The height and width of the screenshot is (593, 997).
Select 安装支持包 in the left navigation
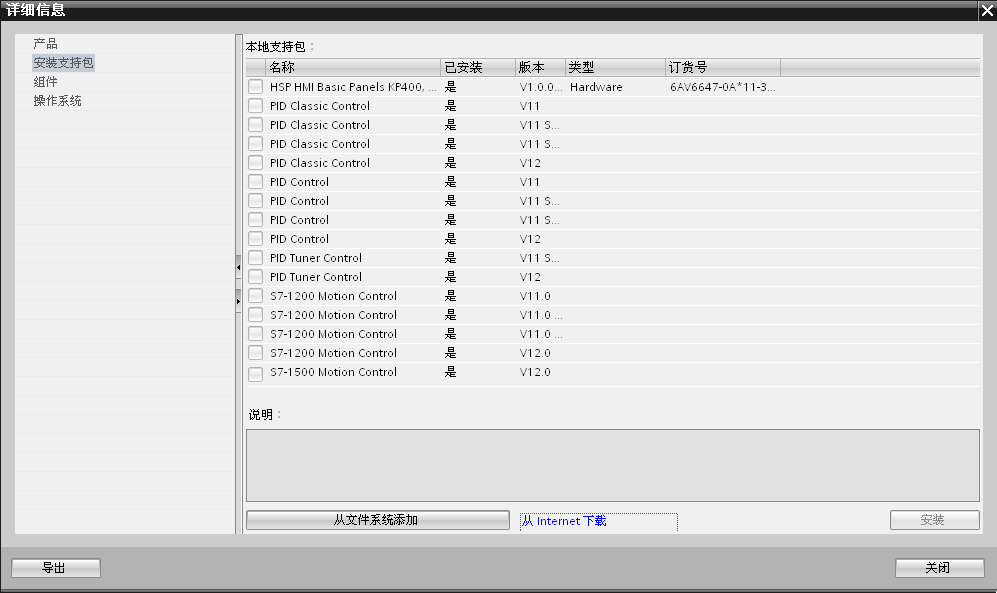(x=64, y=63)
